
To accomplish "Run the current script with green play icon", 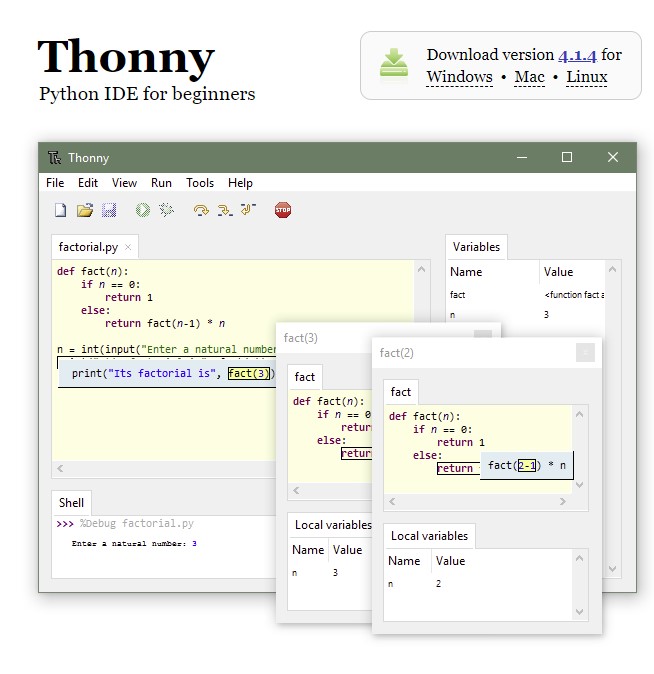I will (143, 210).
